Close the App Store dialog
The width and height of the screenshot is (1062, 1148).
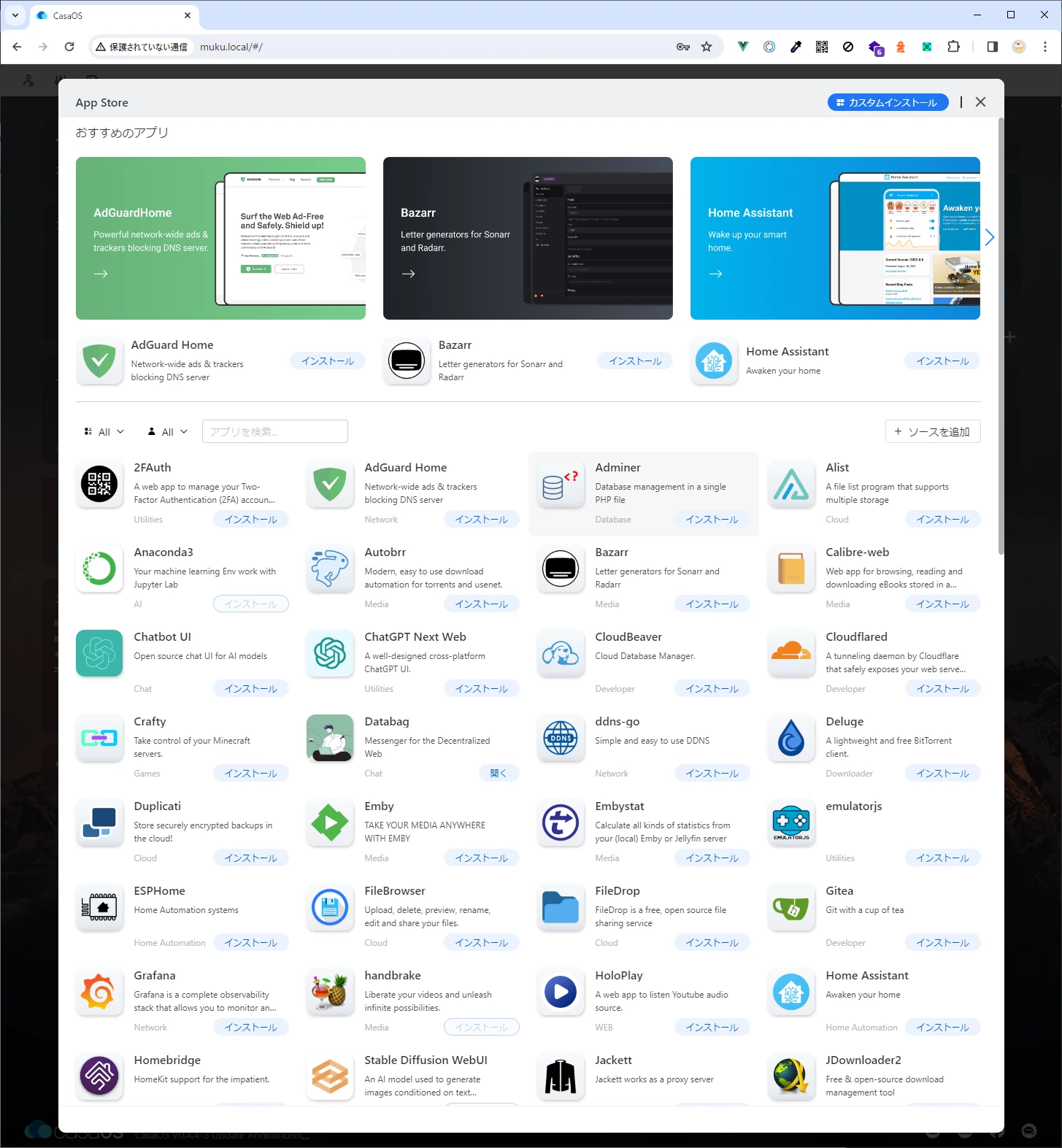click(980, 102)
